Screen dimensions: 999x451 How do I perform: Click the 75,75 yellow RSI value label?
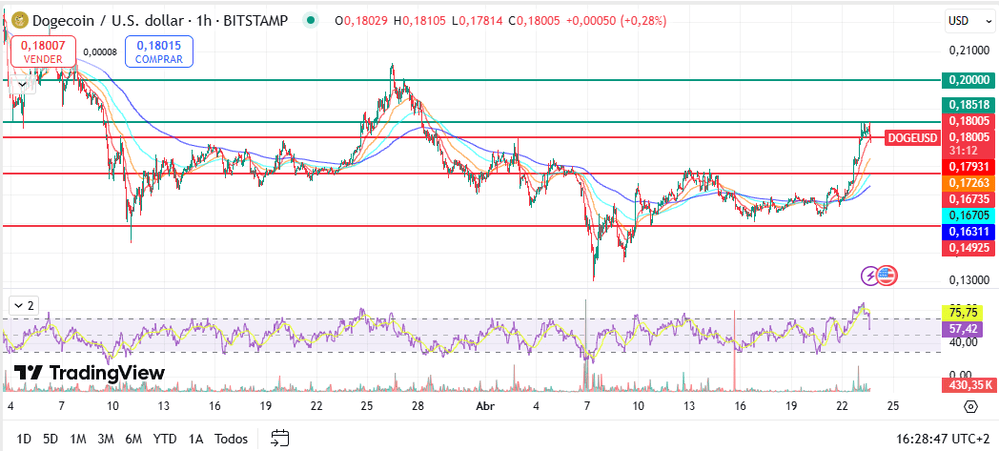[x=962, y=313]
